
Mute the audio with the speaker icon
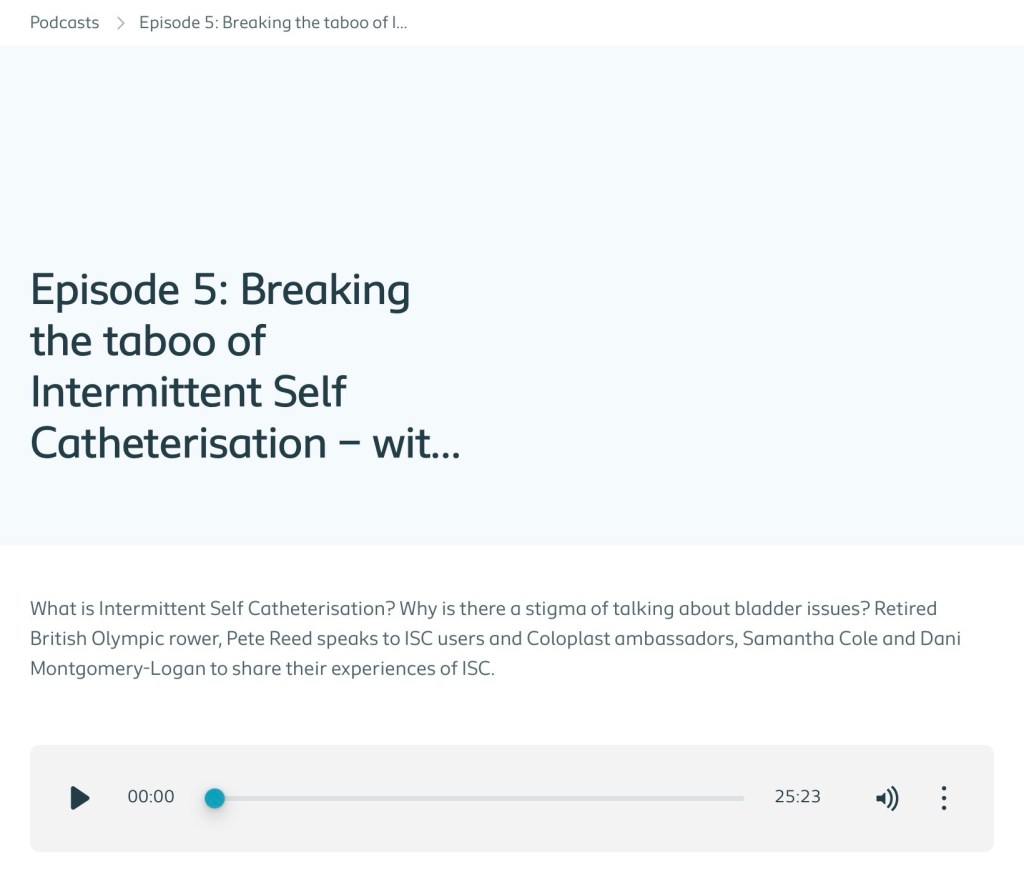click(x=887, y=798)
